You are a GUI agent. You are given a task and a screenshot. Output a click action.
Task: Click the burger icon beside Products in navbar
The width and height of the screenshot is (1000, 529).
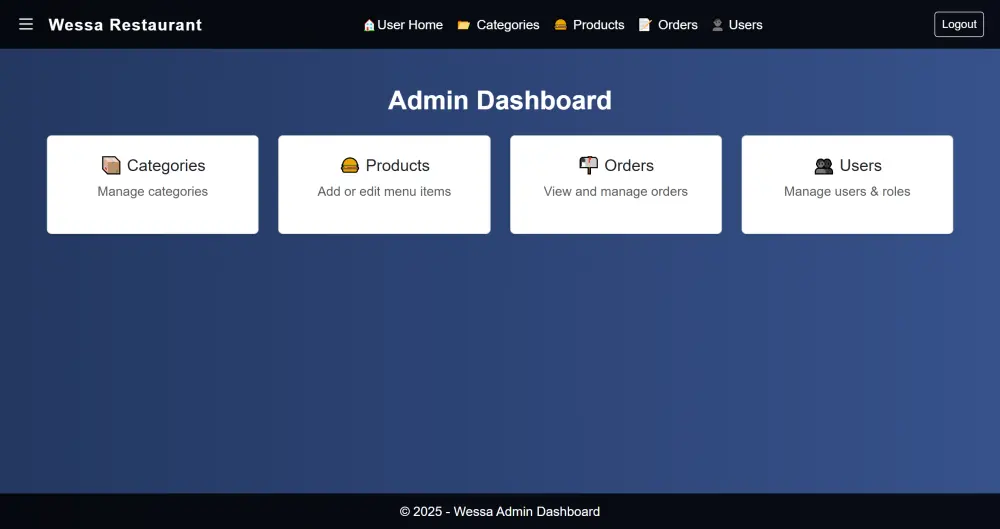coord(561,25)
